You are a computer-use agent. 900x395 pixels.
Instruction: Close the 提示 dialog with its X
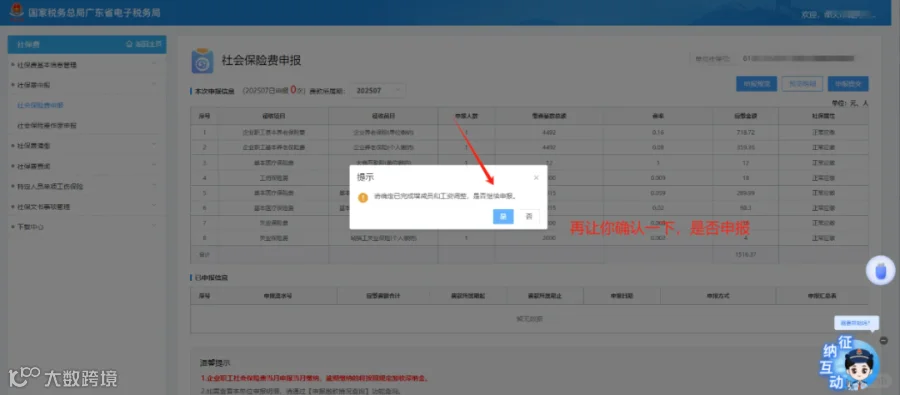tap(536, 178)
